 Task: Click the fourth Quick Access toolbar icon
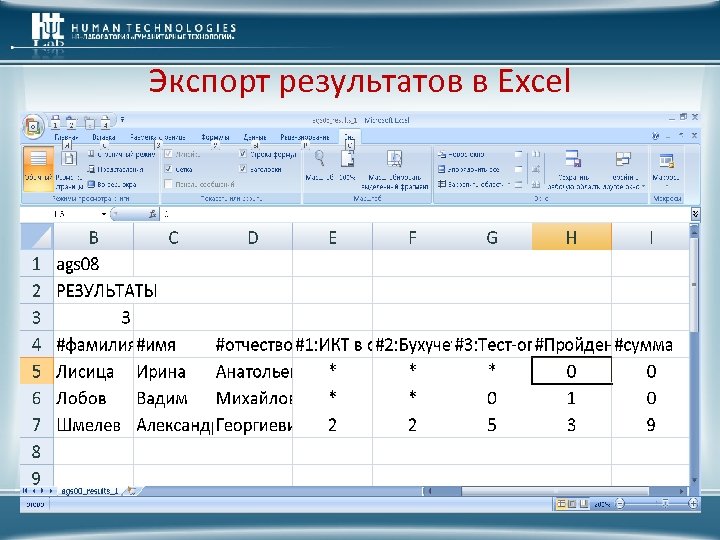pos(105,121)
